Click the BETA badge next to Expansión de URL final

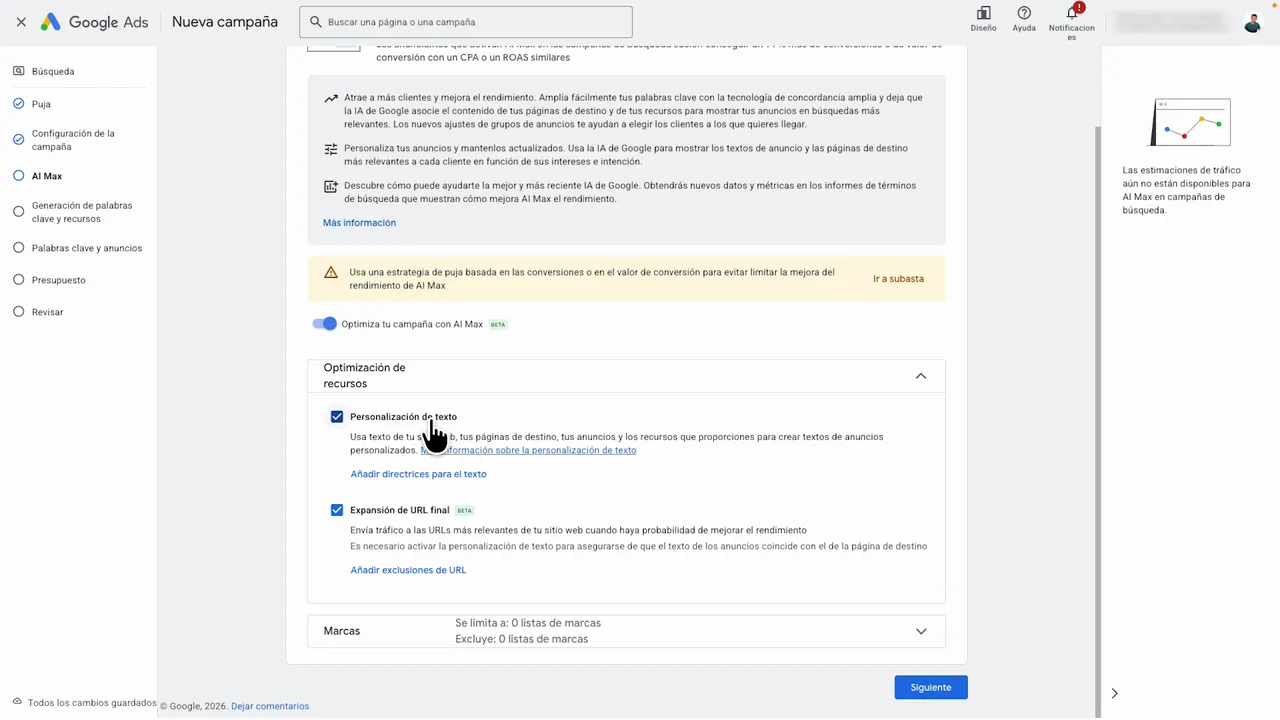coord(464,511)
